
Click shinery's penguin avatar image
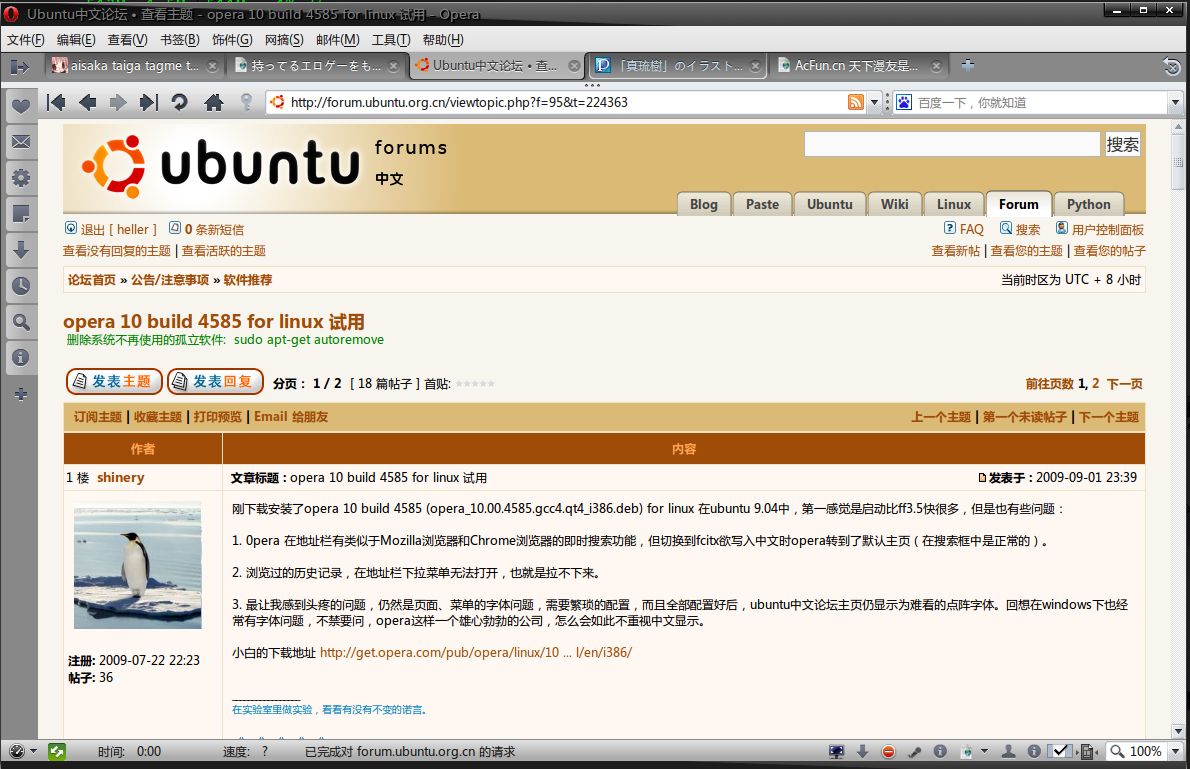[x=137, y=565]
